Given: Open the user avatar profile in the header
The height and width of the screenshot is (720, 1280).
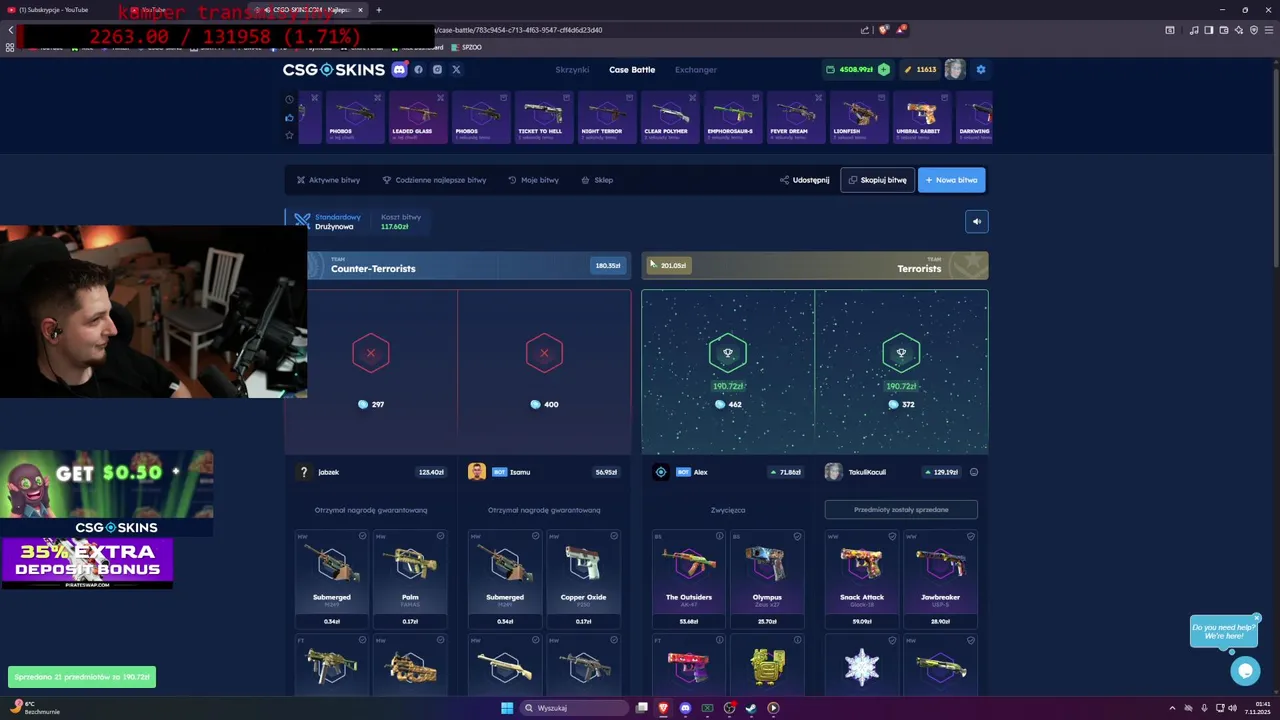Looking at the screenshot, I should coord(955,69).
